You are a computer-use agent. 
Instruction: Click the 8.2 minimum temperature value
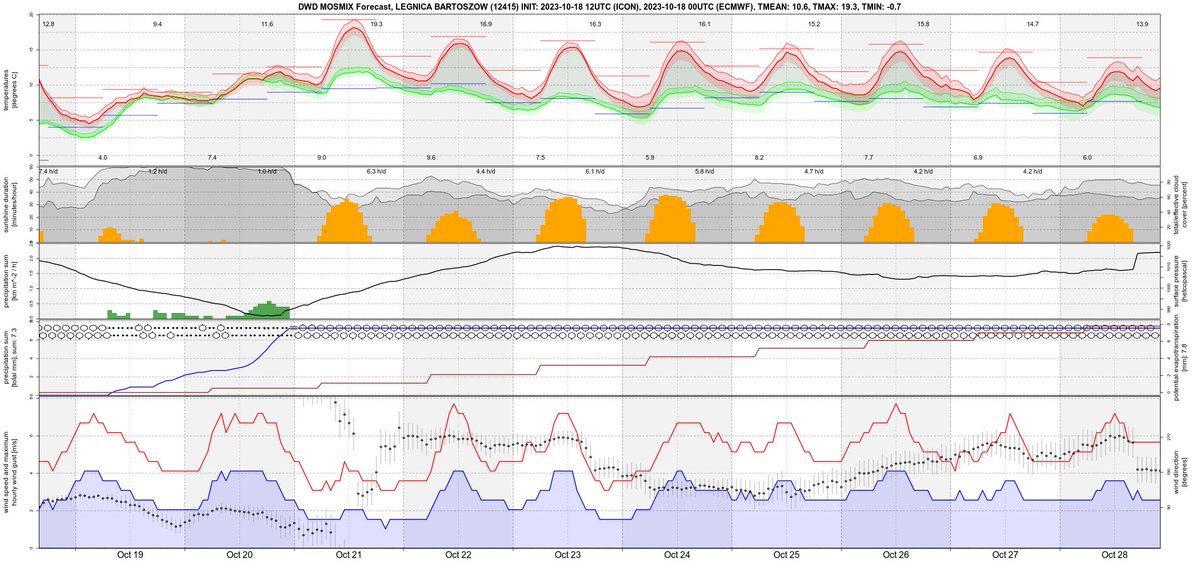click(x=759, y=158)
